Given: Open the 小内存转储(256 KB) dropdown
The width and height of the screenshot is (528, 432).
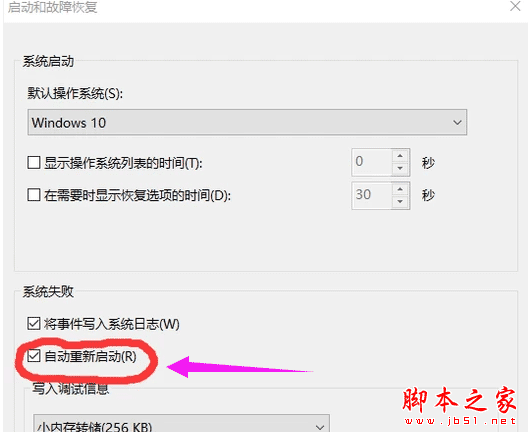Looking at the screenshot, I should pyautogui.click(x=181, y=424).
